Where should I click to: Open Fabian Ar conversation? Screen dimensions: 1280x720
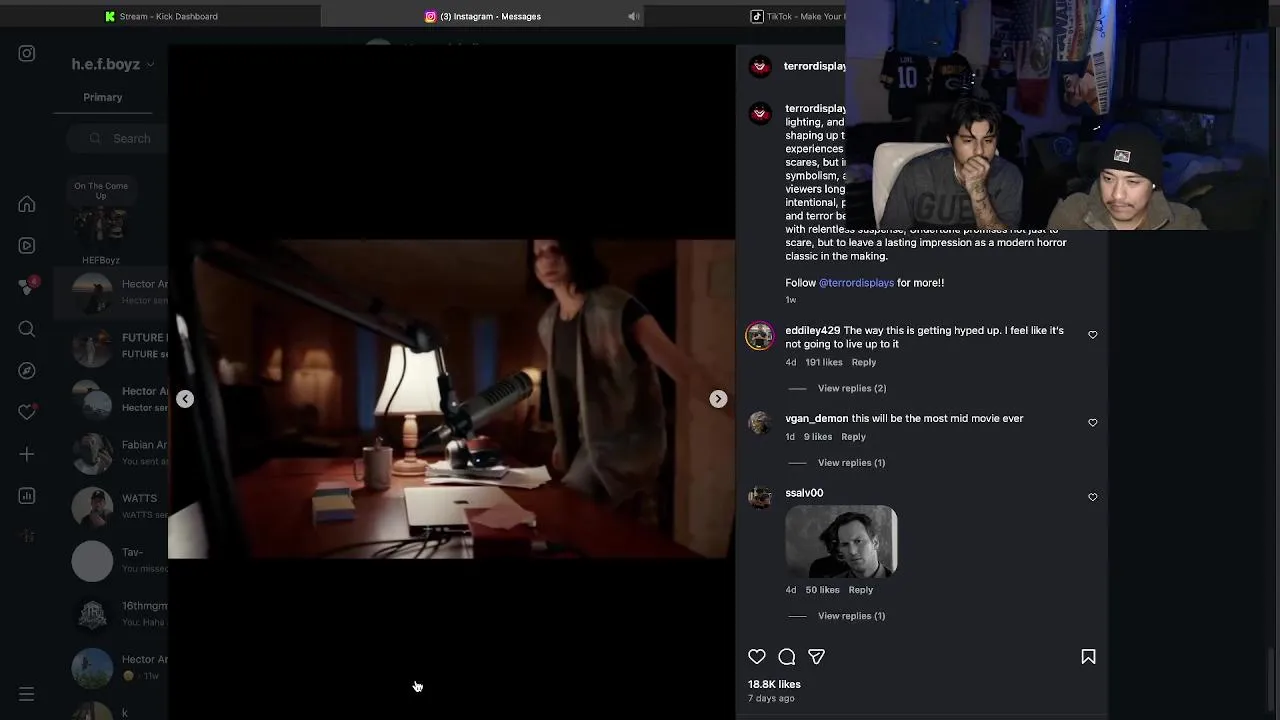click(110, 452)
